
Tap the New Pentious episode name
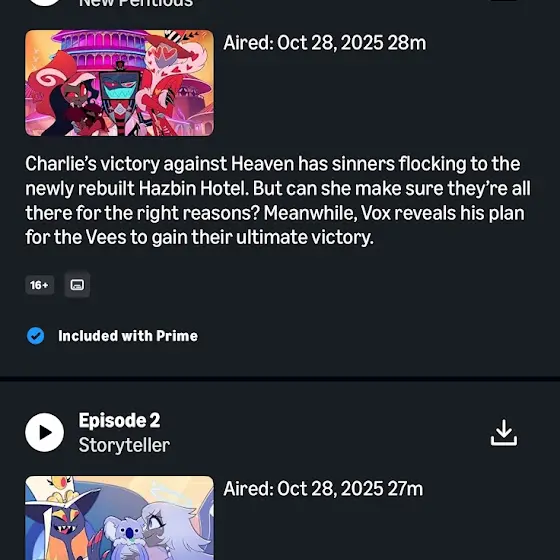pos(136,4)
